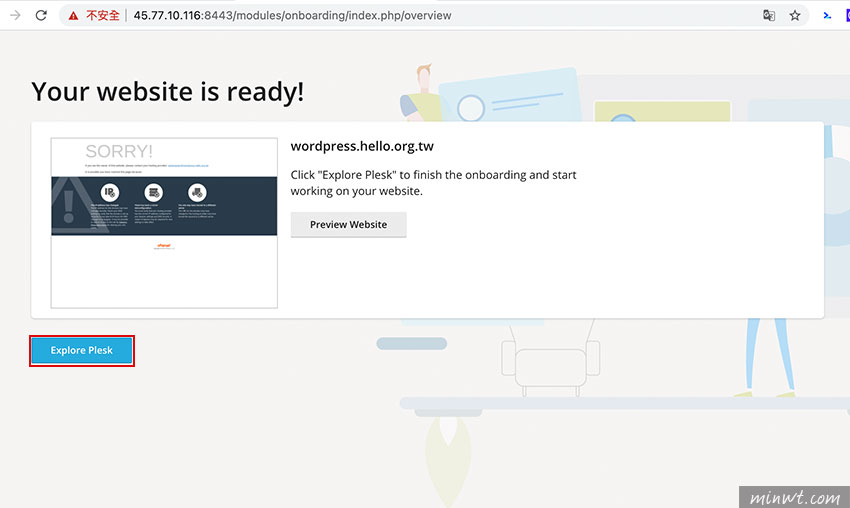Click the blue extension icon in the toolbar
Viewport: 850px width, 508px height.
(x=827, y=15)
